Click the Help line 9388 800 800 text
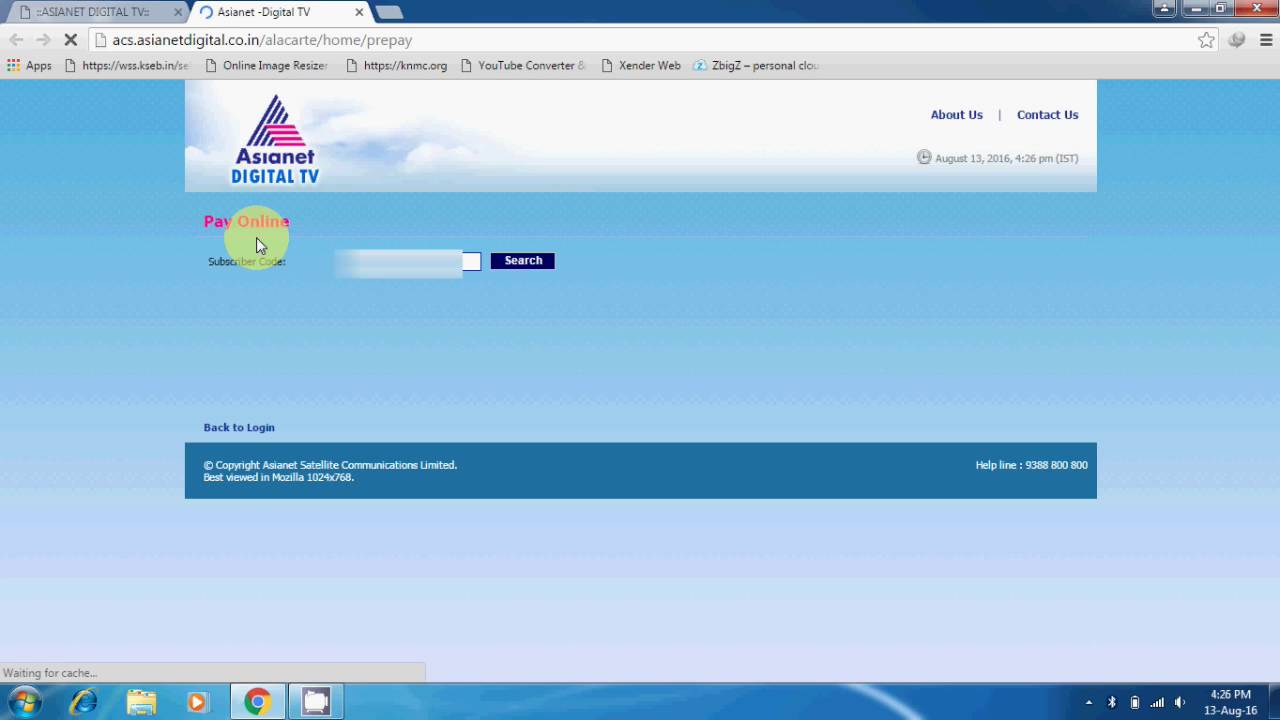 (1031, 465)
